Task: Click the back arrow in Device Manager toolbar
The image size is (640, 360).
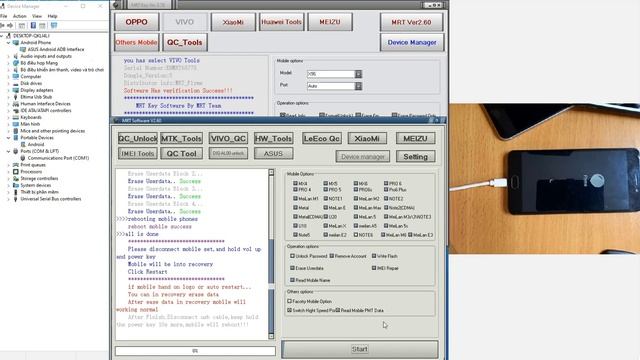Action: point(3,25)
